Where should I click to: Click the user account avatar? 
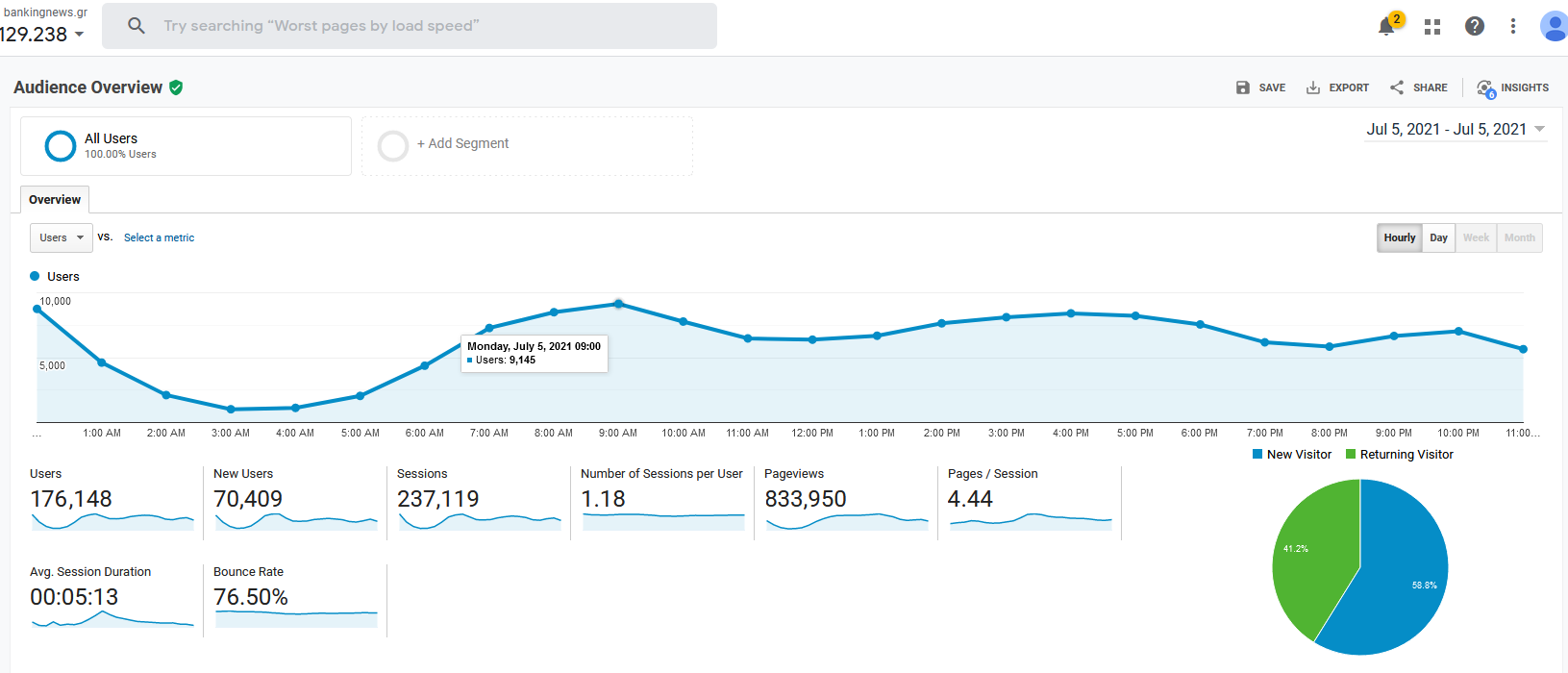(x=1553, y=26)
